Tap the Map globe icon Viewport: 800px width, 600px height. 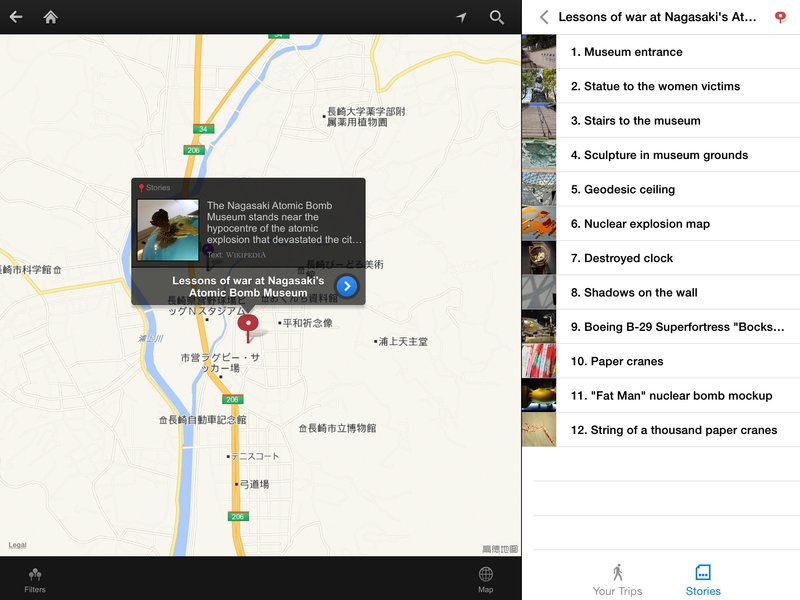pyautogui.click(x=486, y=580)
